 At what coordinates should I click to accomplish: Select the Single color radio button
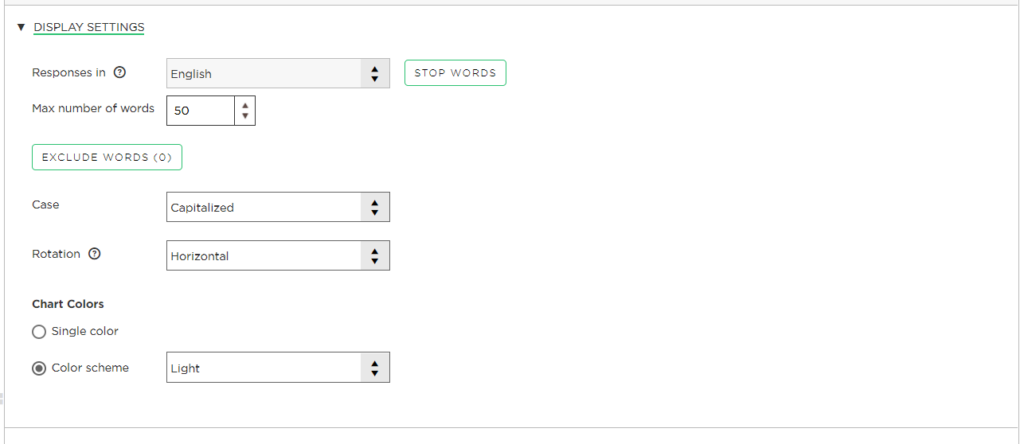39,331
